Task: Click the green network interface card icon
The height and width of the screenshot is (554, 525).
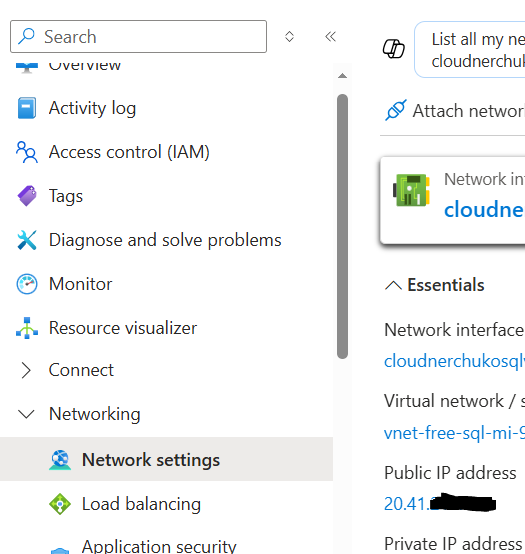Action: pyautogui.click(x=412, y=190)
